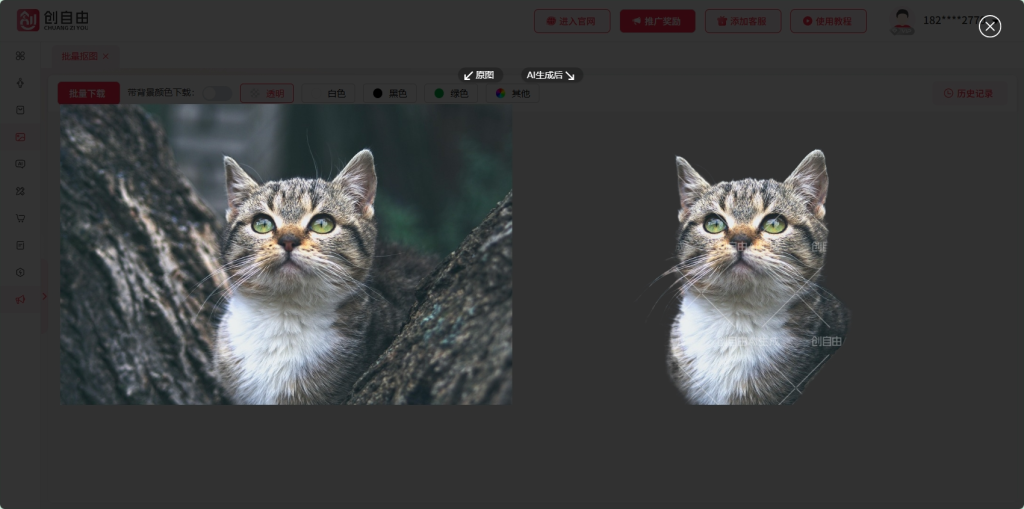Switch to the 批量抠图 tab

80,56
